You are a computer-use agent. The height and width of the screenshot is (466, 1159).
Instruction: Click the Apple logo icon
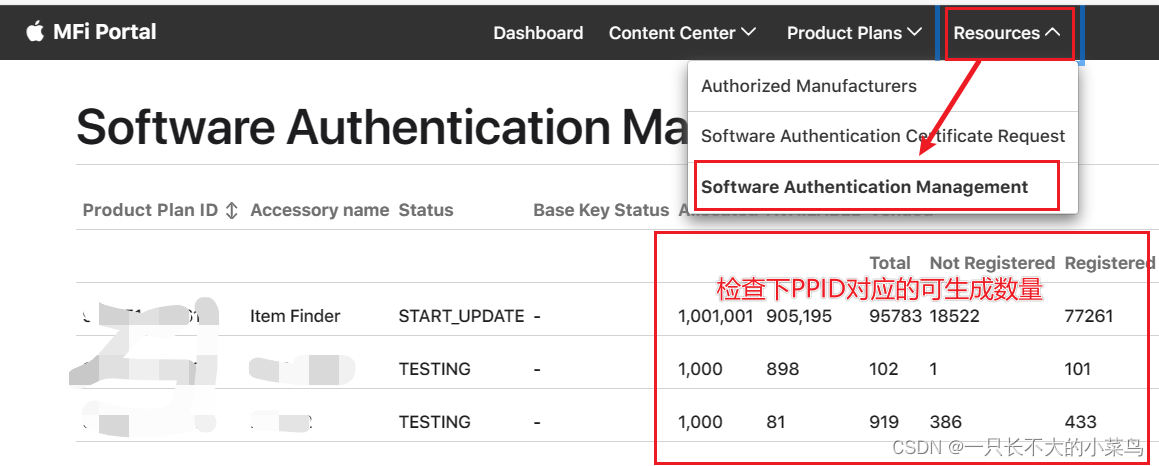pos(35,32)
